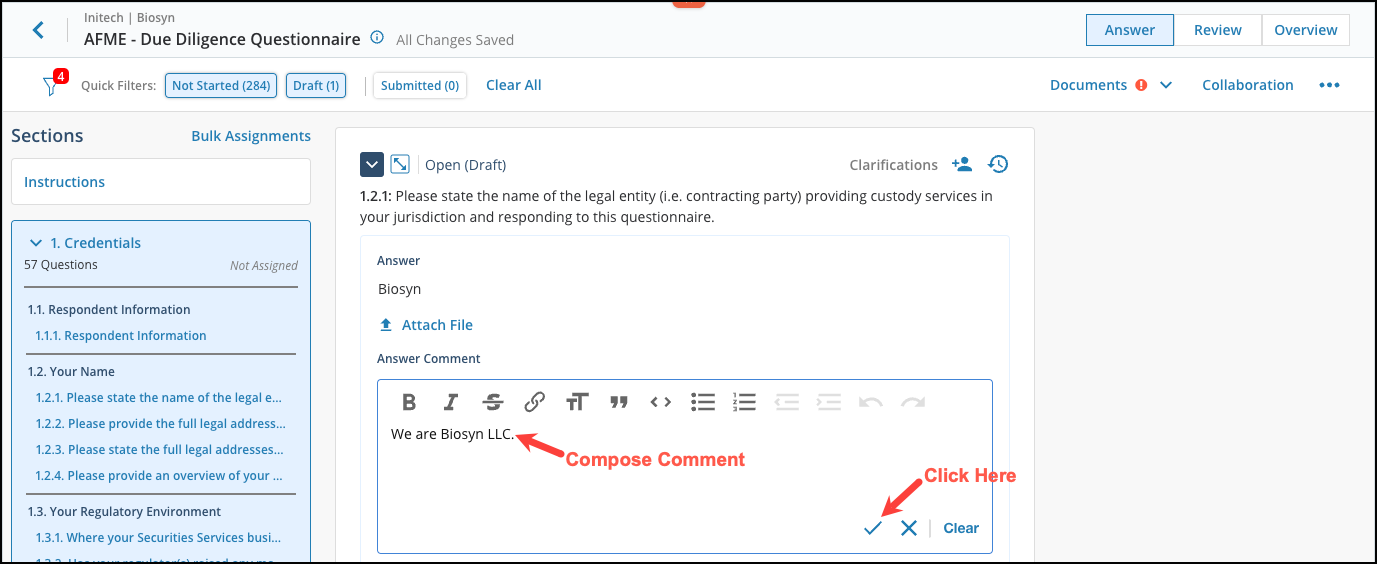Click into the Answer Comment text area
This screenshot has width=1377, height=564.
[685, 466]
